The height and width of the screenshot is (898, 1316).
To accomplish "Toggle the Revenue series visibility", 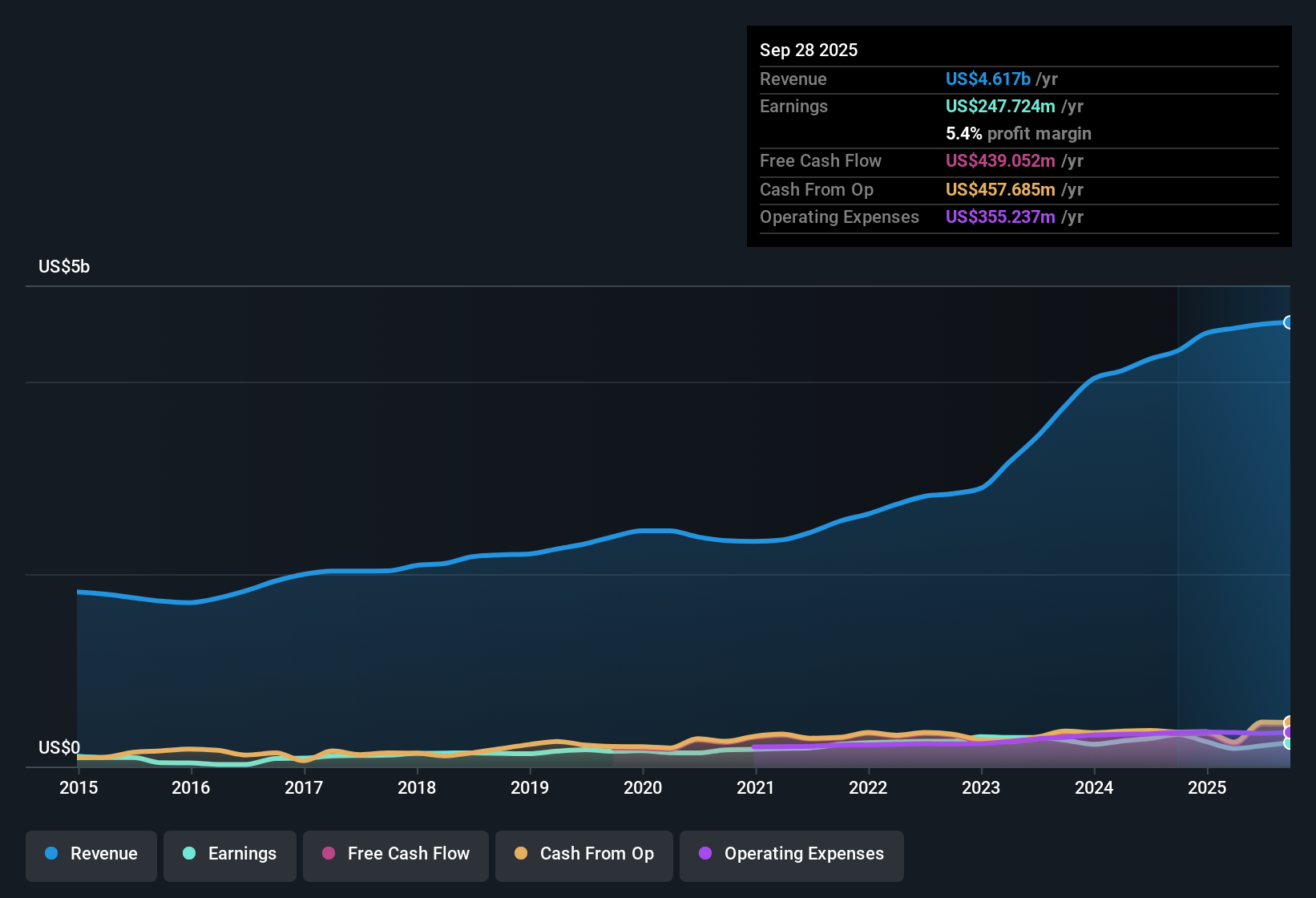I will pyautogui.click(x=91, y=854).
